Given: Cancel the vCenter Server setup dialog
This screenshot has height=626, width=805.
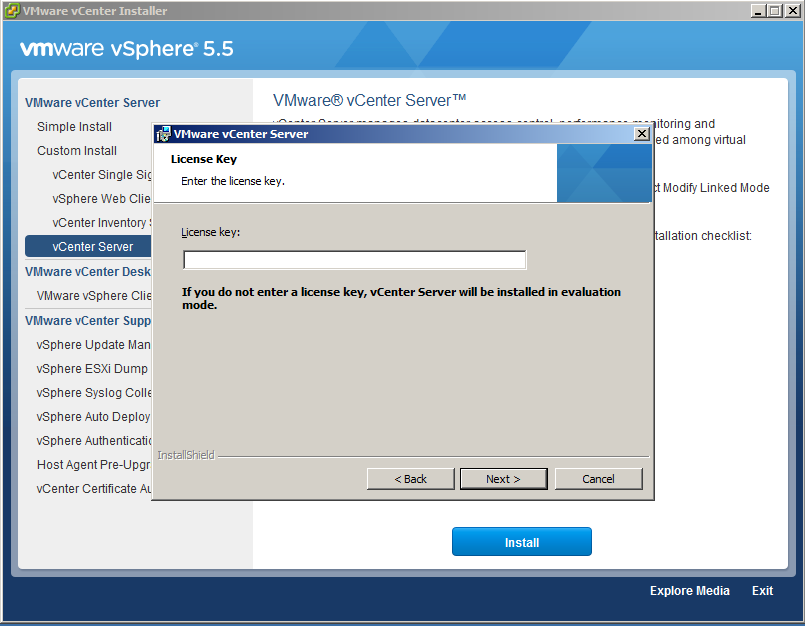Looking at the screenshot, I should click(598, 479).
